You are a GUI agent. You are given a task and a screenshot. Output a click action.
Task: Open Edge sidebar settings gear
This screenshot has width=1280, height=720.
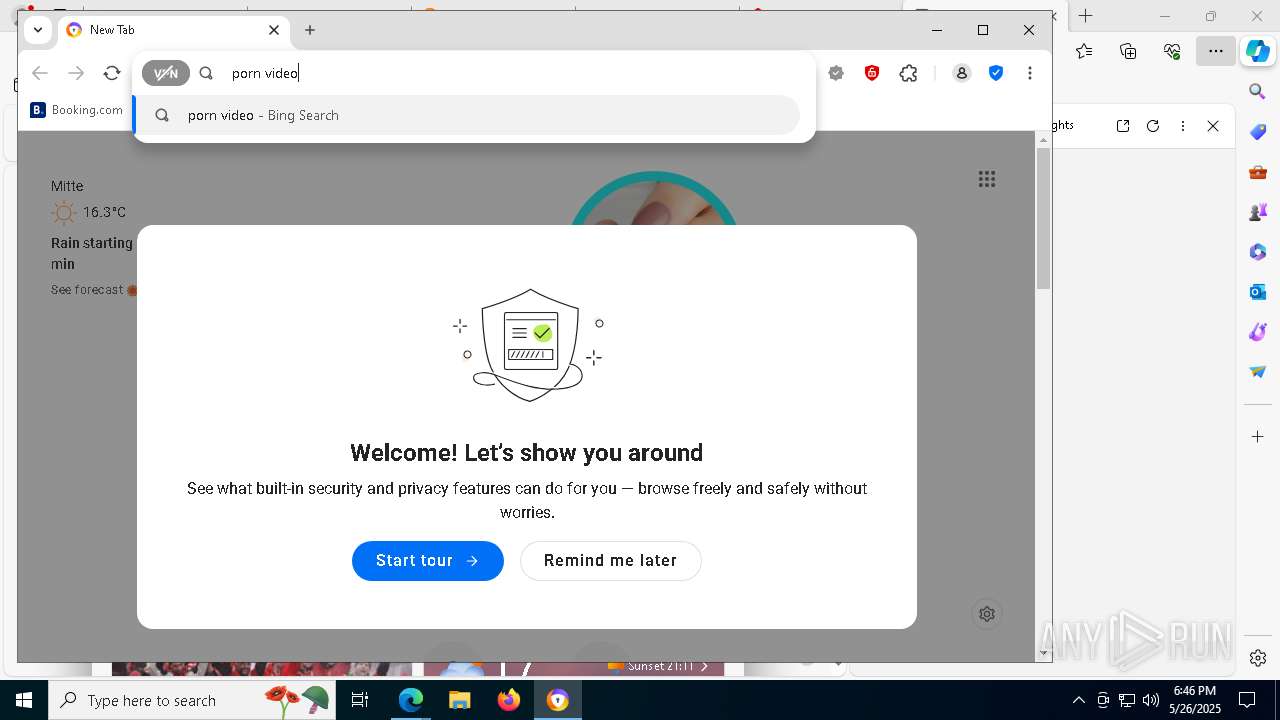(1258, 658)
